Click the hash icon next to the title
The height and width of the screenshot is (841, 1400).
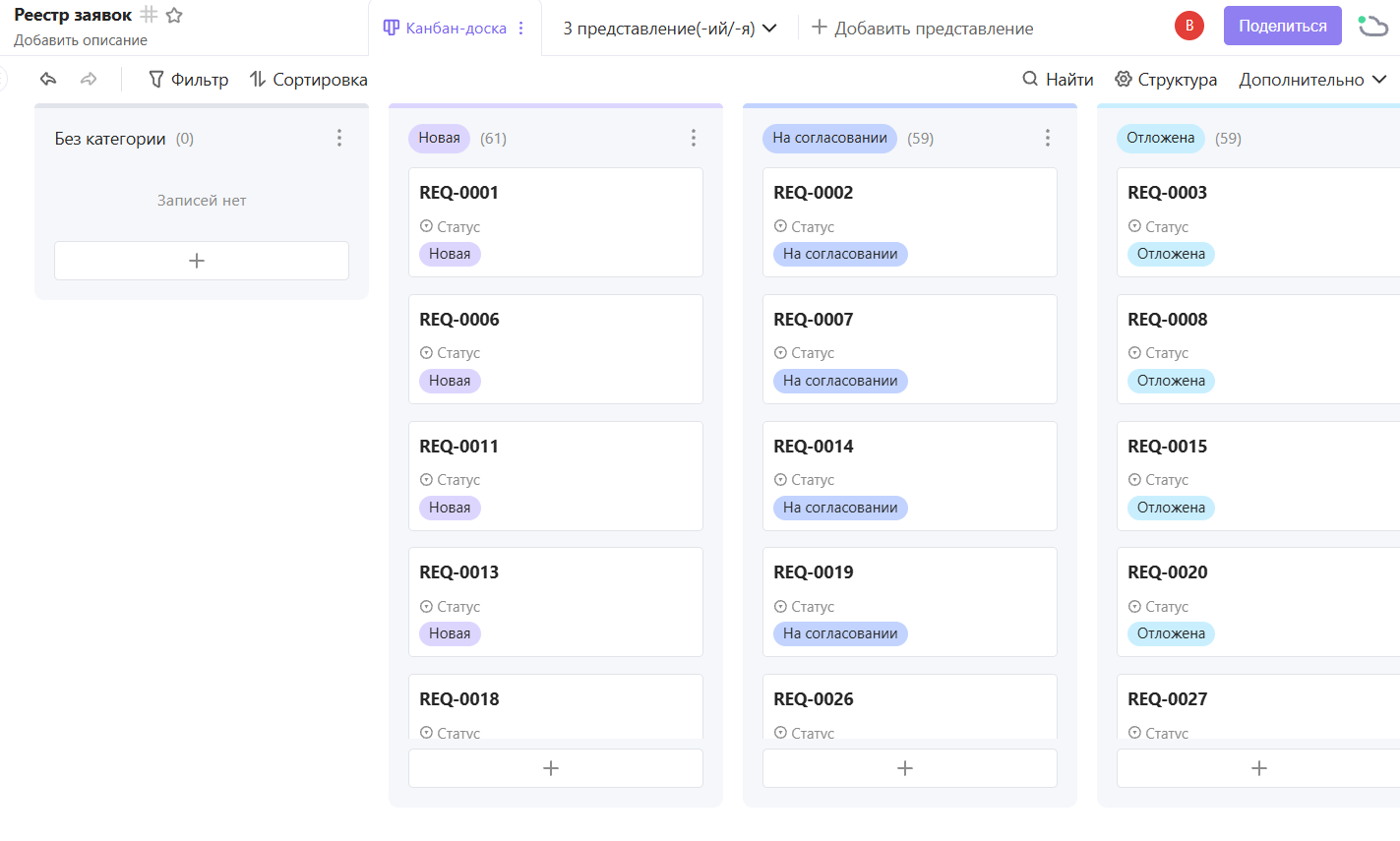point(149,15)
